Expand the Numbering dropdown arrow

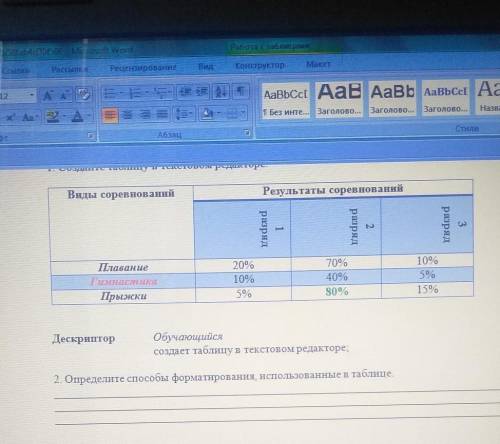pyautogui.click(x=146, y=92)
